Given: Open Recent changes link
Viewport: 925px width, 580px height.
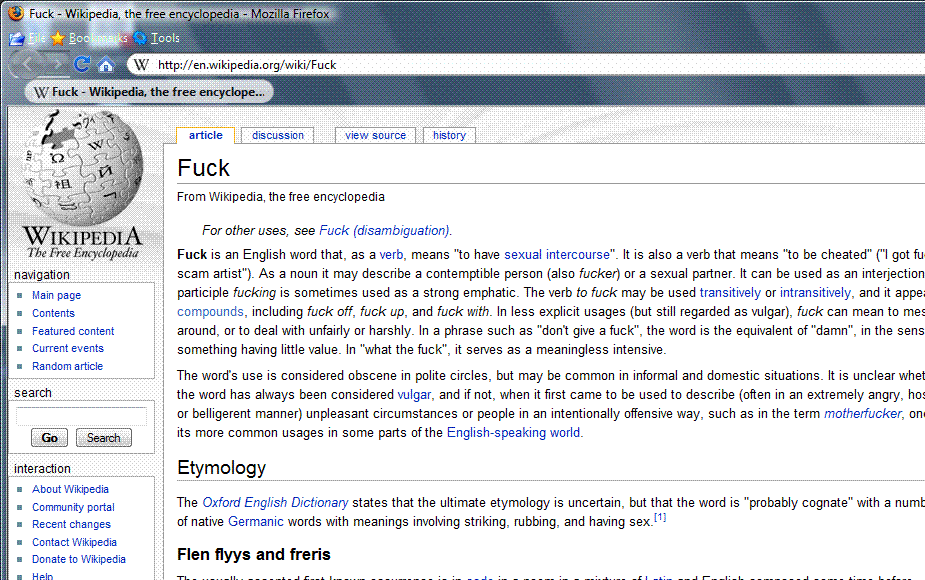Looking at the screenshot, I should 71,524.
